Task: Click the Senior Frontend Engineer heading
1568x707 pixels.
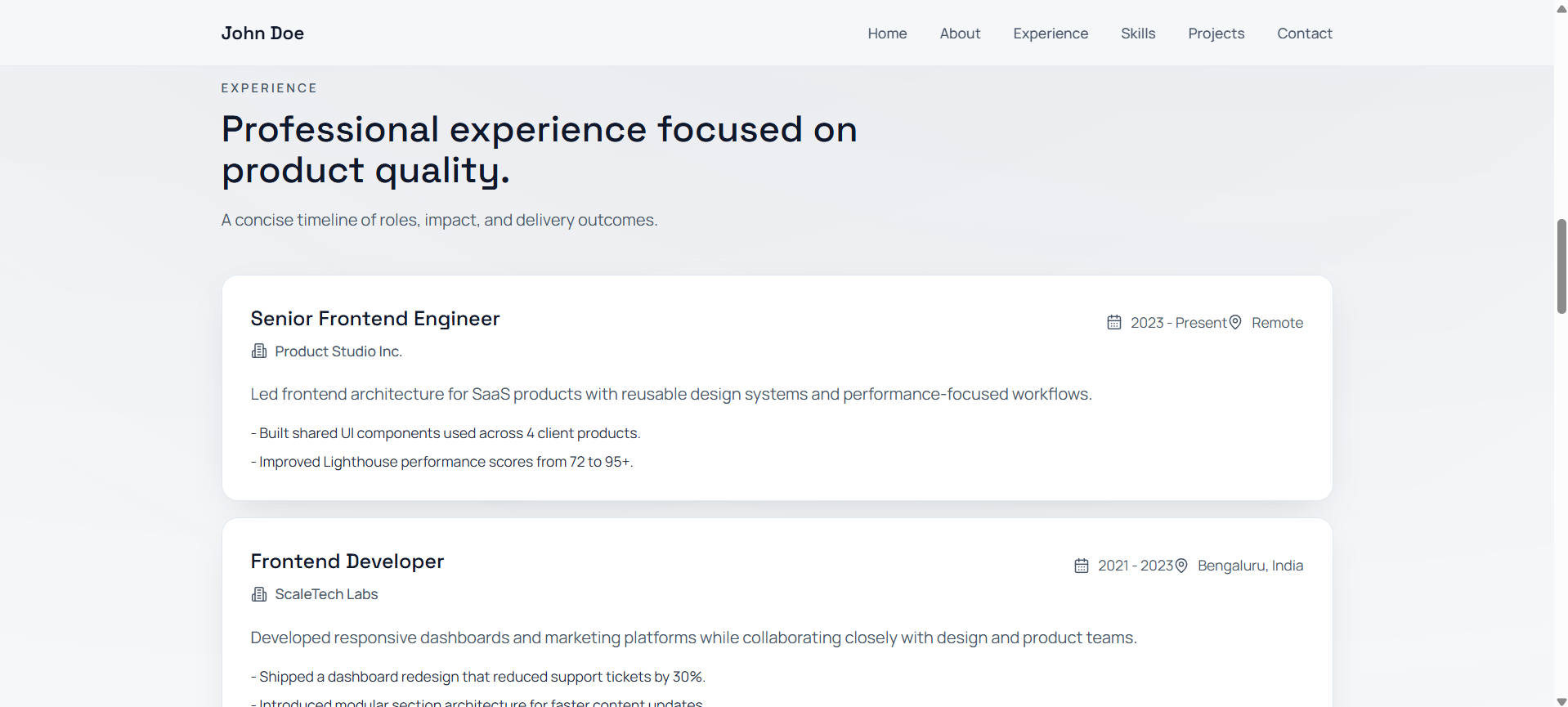Action: 375,319
